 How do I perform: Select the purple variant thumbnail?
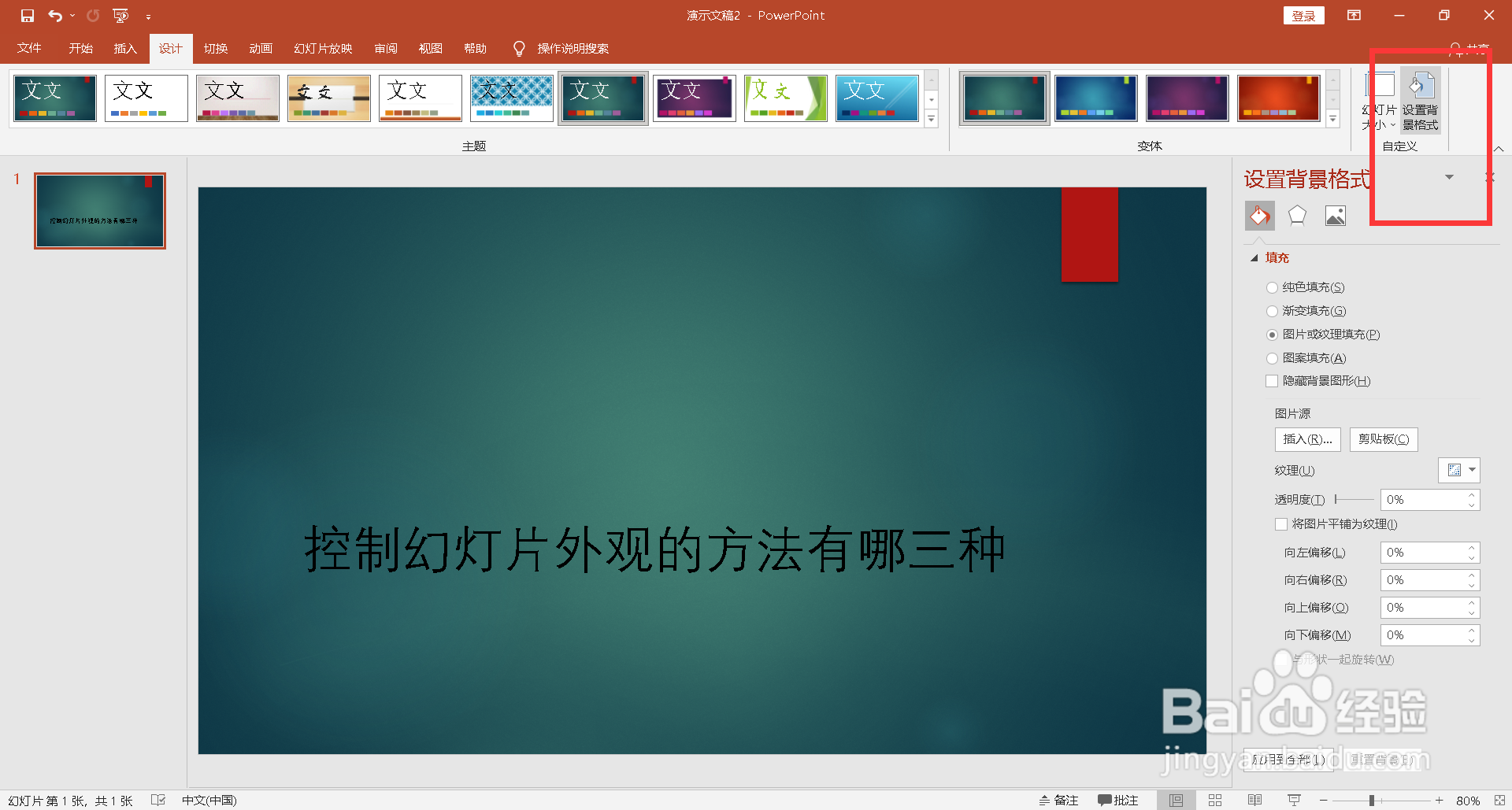tap(1188, 98)
